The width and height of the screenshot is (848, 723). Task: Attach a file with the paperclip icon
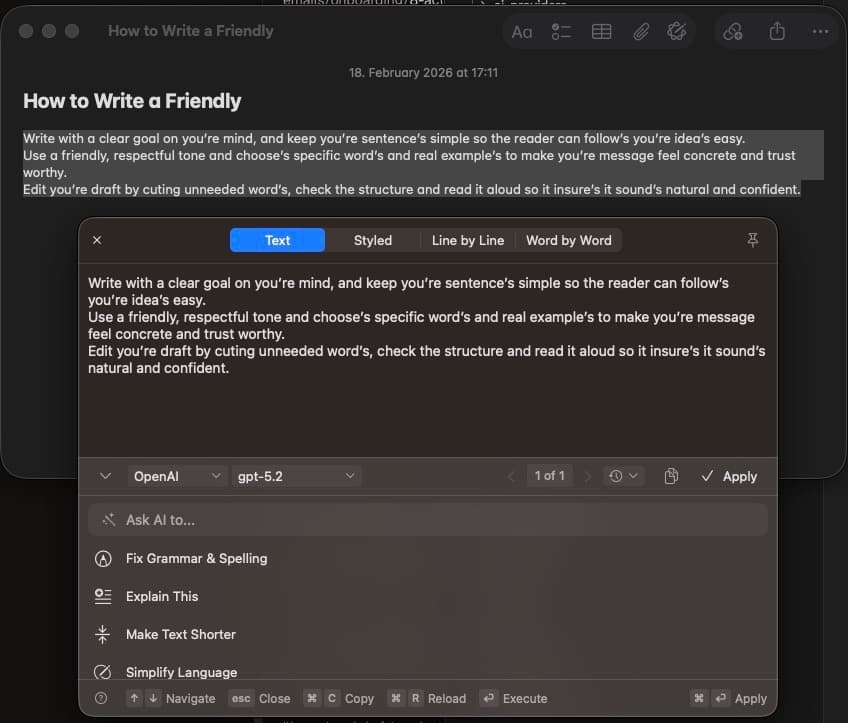(x=640, y=31)
